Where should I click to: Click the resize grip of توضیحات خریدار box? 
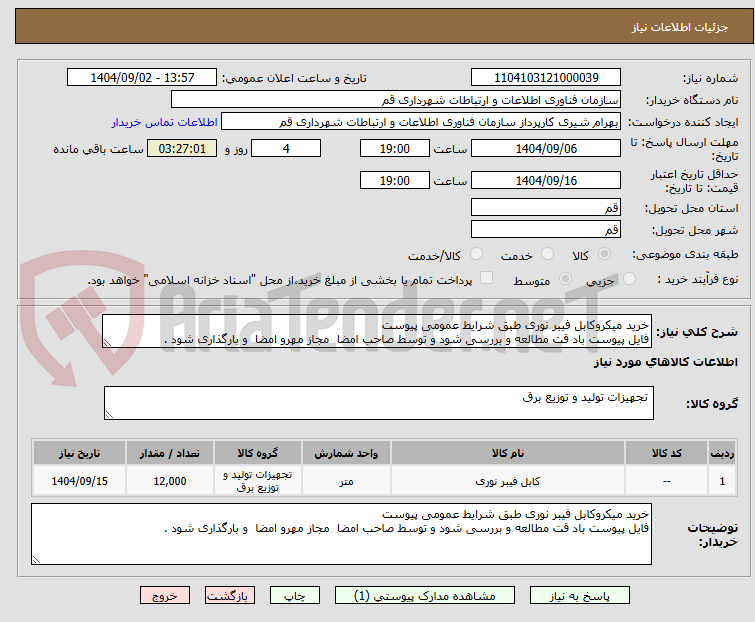pyautogui.click(x=37, y=559)
